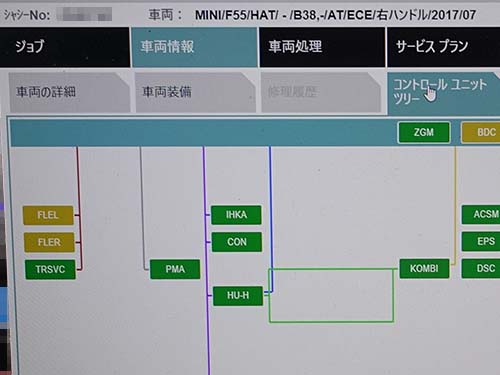
Task: Click the ACSM control unit box
Action: tap(481, 214)
